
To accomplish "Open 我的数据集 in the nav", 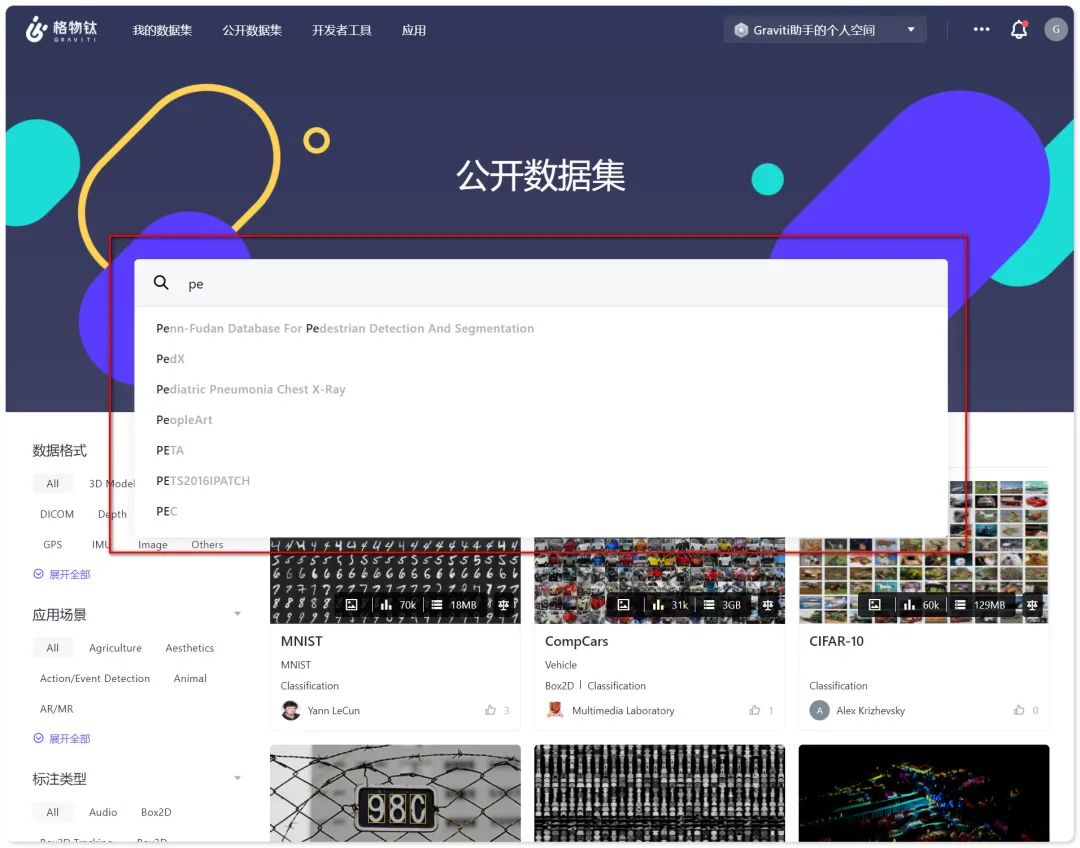I will coord(162,30).
